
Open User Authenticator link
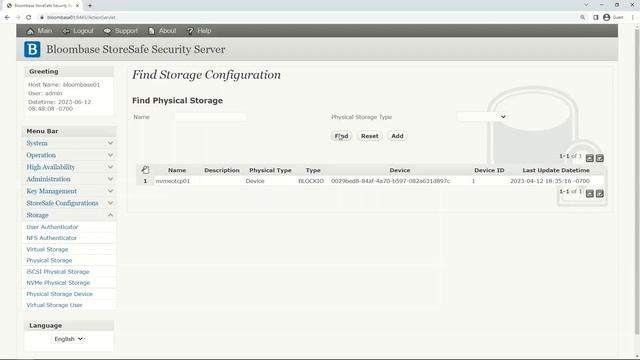click(52, 227)
